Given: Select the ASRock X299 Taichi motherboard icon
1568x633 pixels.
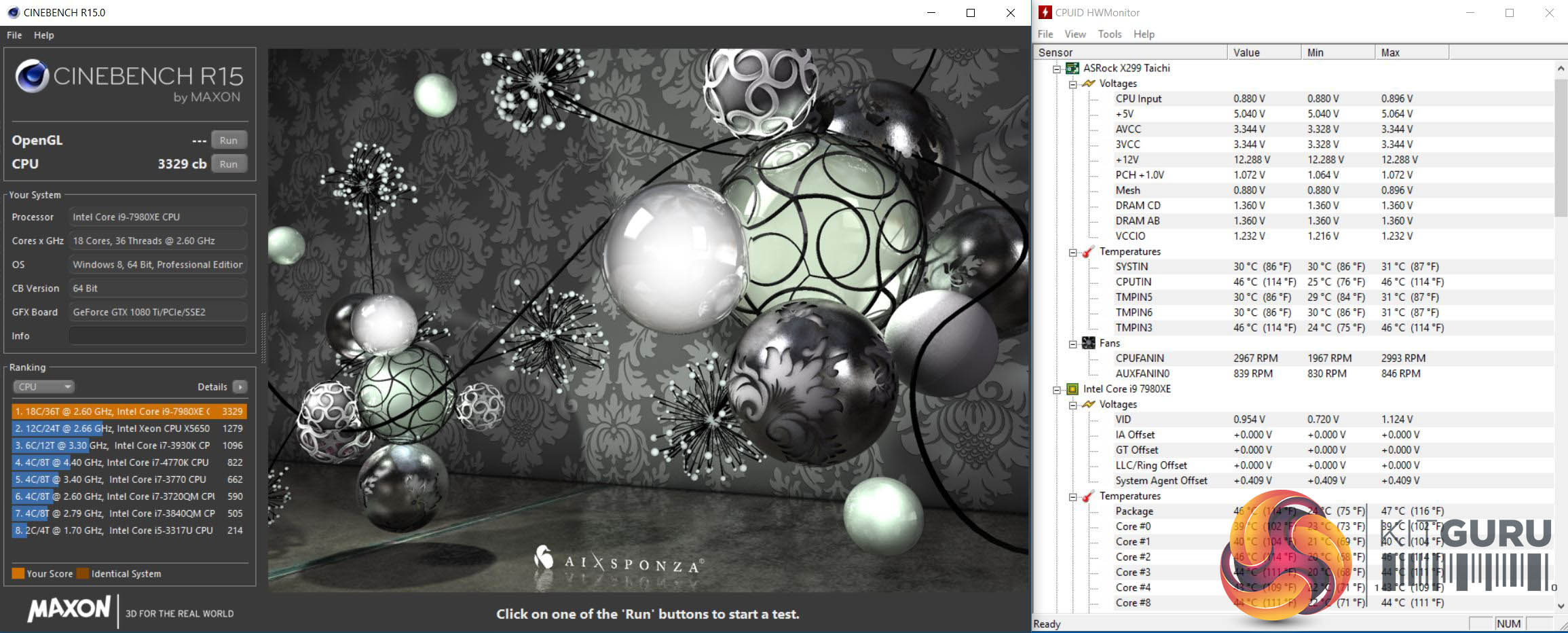Looking at the screenshot, I should pos(1072,68).
